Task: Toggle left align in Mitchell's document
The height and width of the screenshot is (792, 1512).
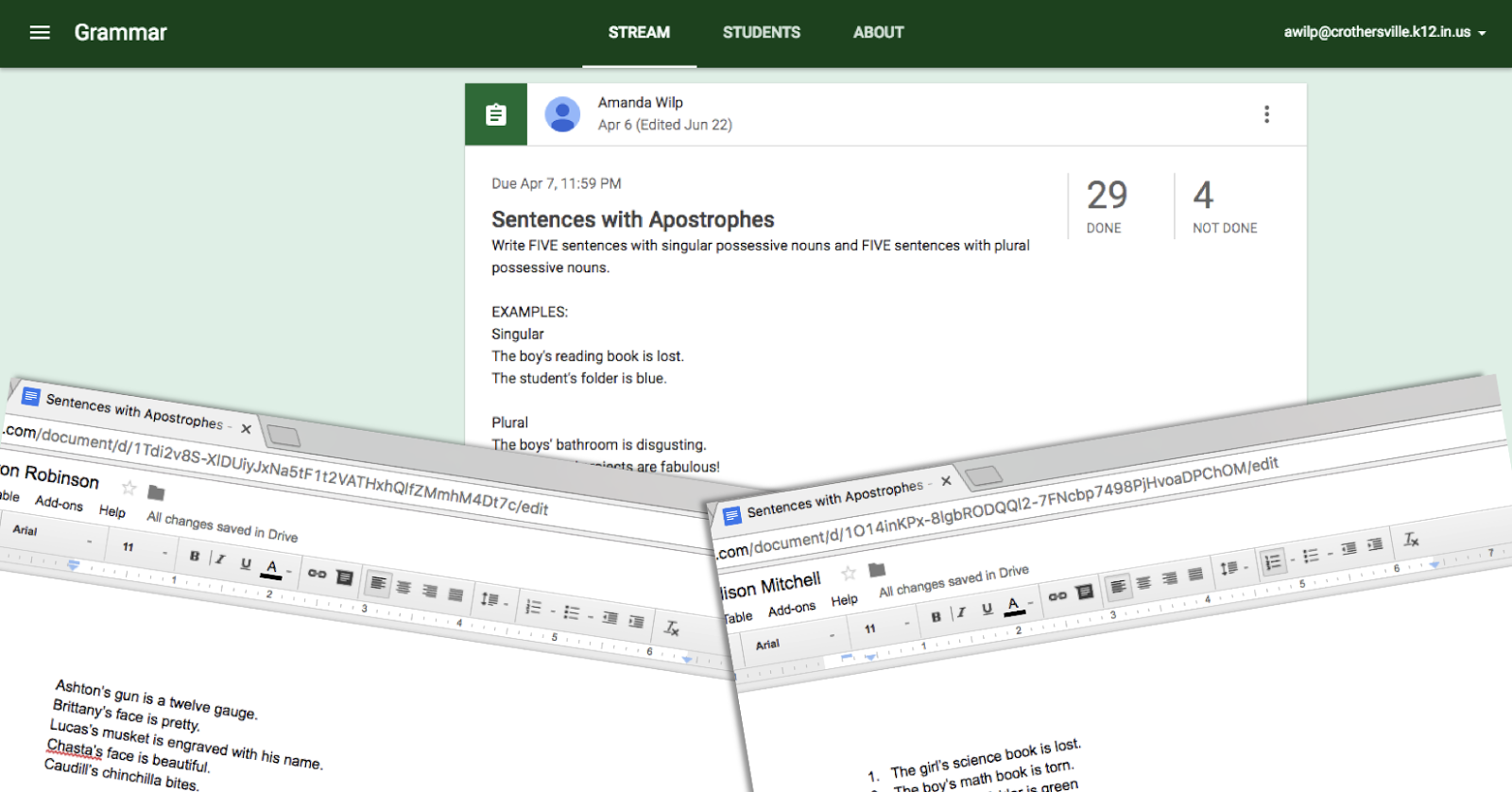Action: tap(1117, 587)
